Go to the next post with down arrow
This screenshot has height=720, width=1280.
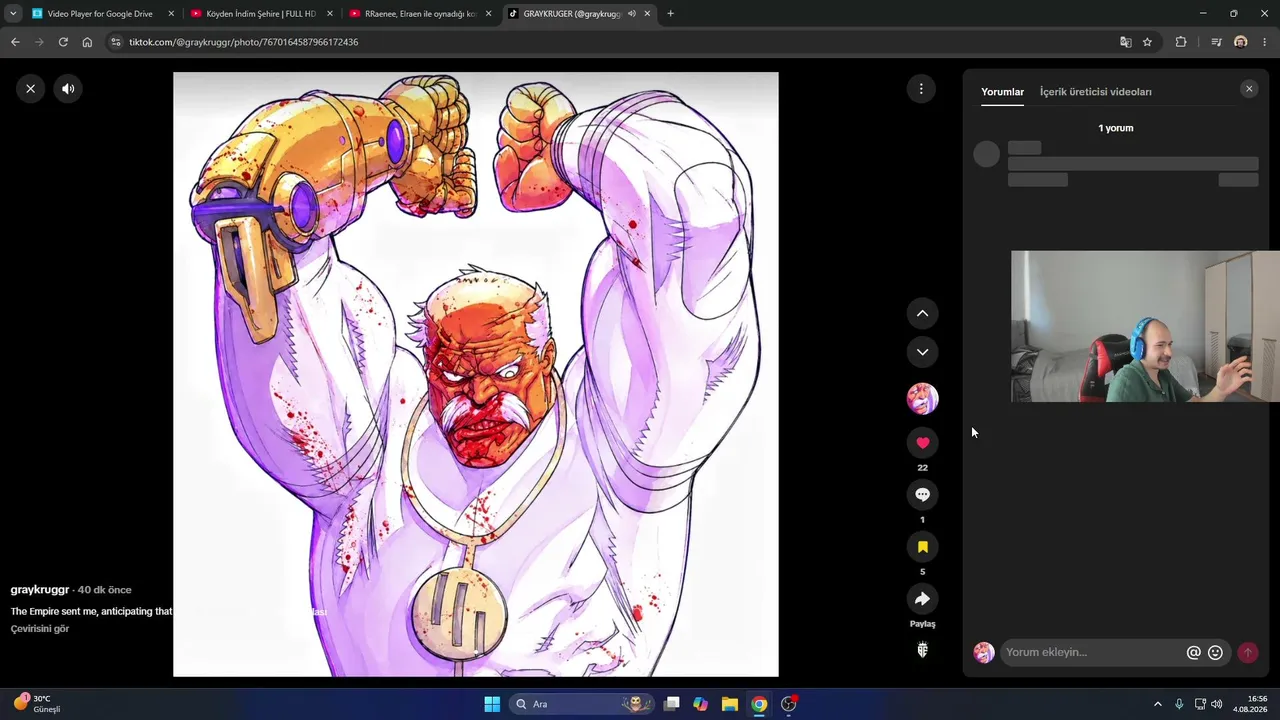pyautogui.click(x=922, y=352)
